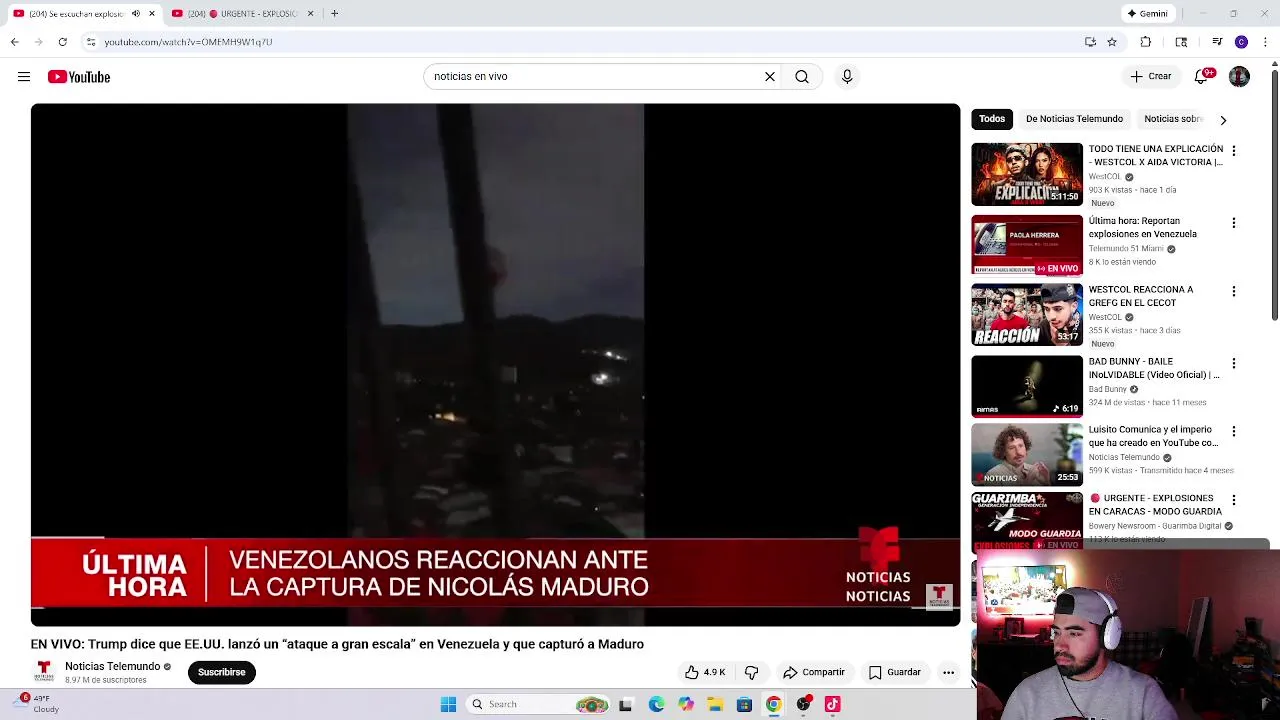Open the Chrome profile C avatar
Screen dimensions: 1280x720
coord(1241,42)
